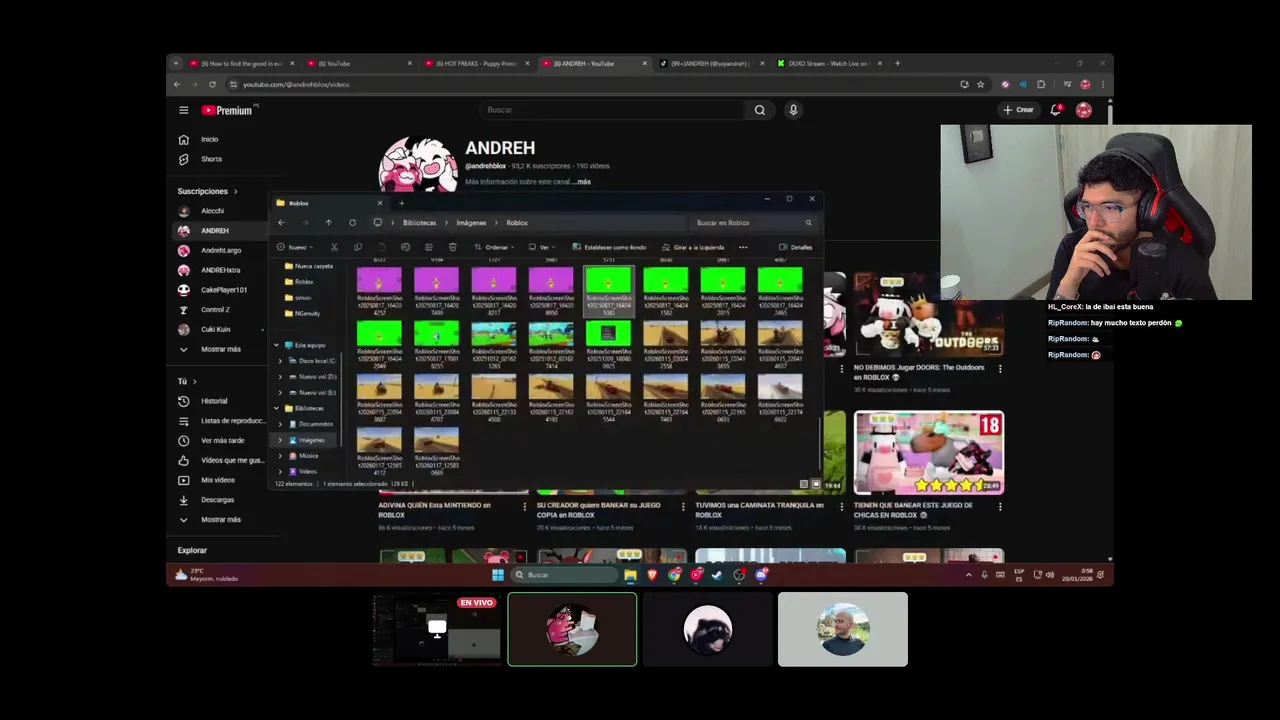The width and height of the screenshot is (1280, 720).
Task: Open a new browser tab
Action: (x=897, y=63)
